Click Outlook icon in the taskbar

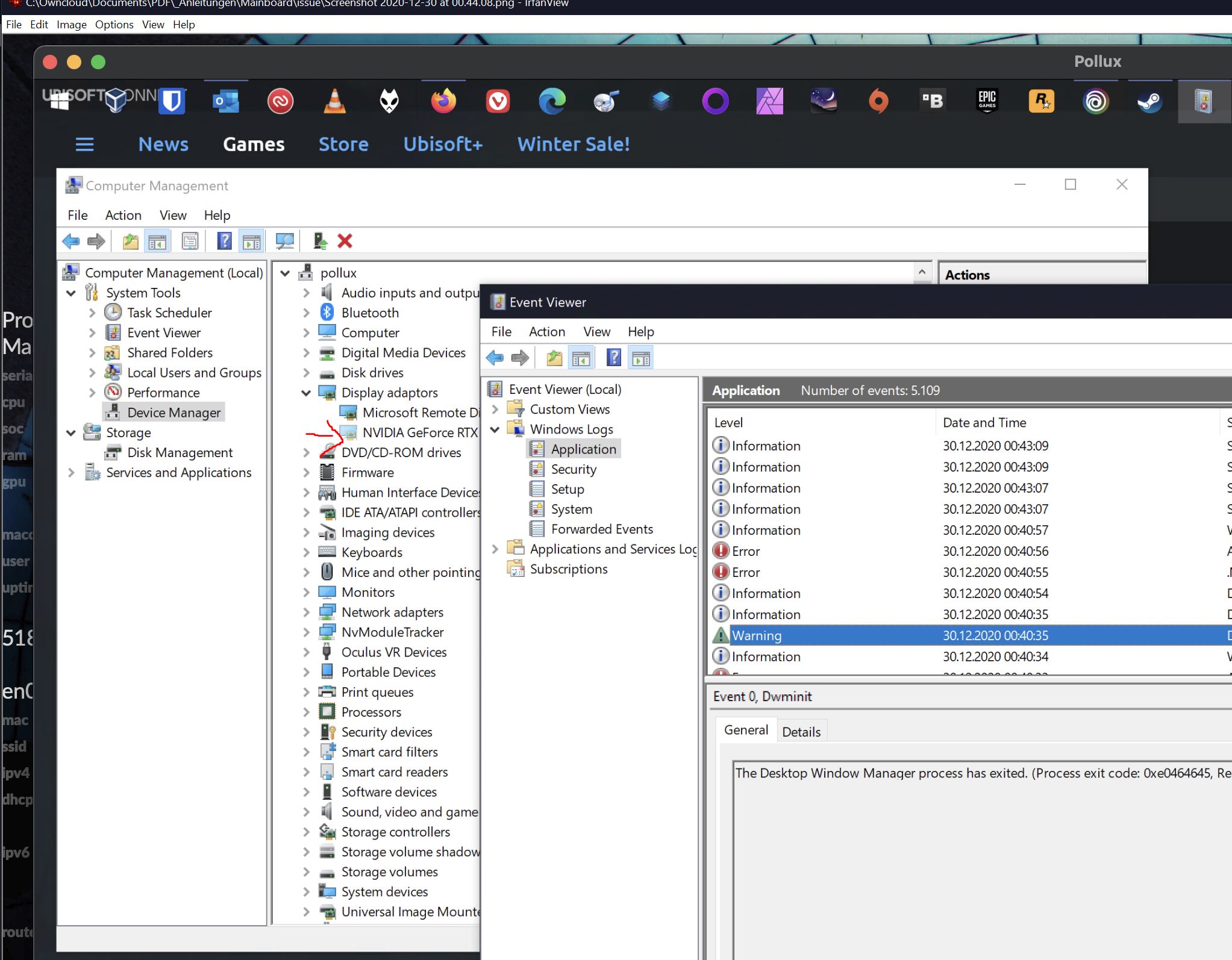tap(226, 101)
